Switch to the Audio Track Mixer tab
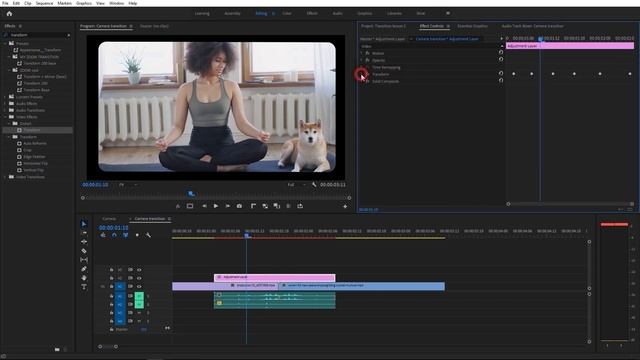This screenshot has width=640, height=360. [532, 26]
